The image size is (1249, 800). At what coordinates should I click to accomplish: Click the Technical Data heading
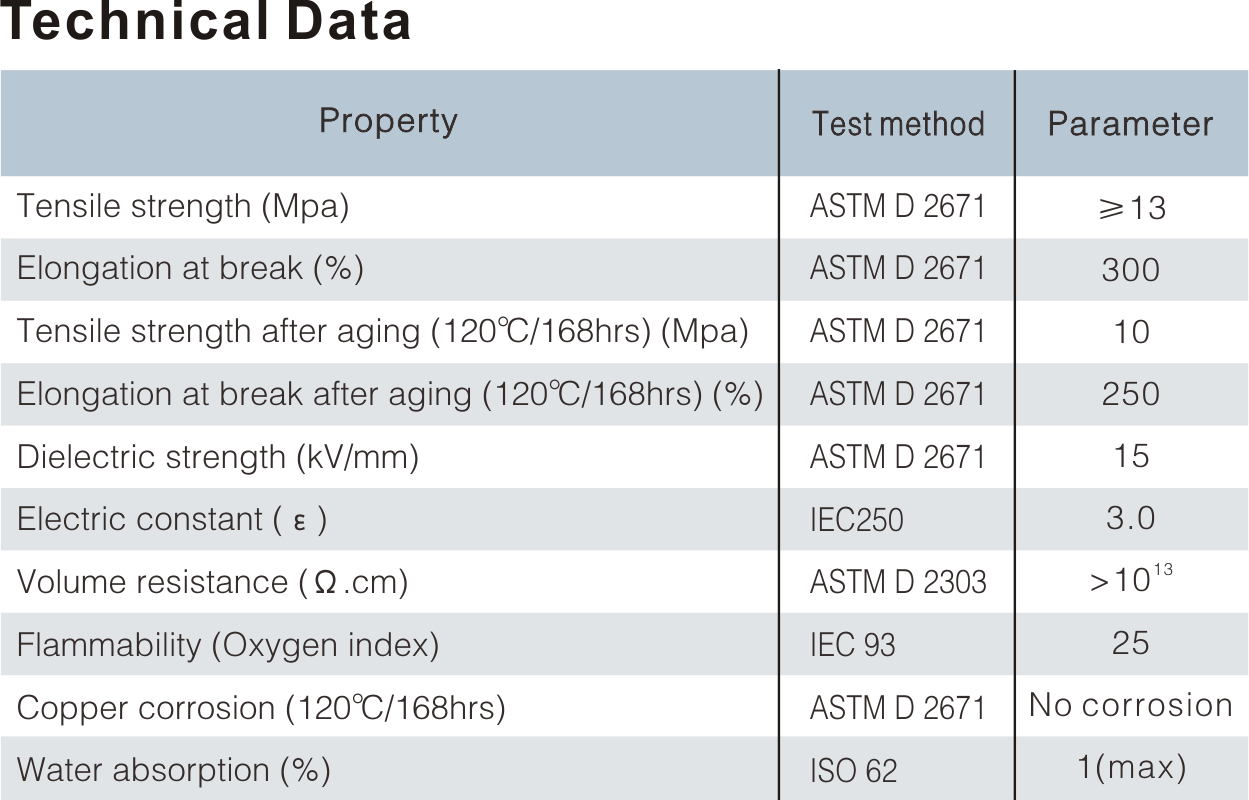206,22
